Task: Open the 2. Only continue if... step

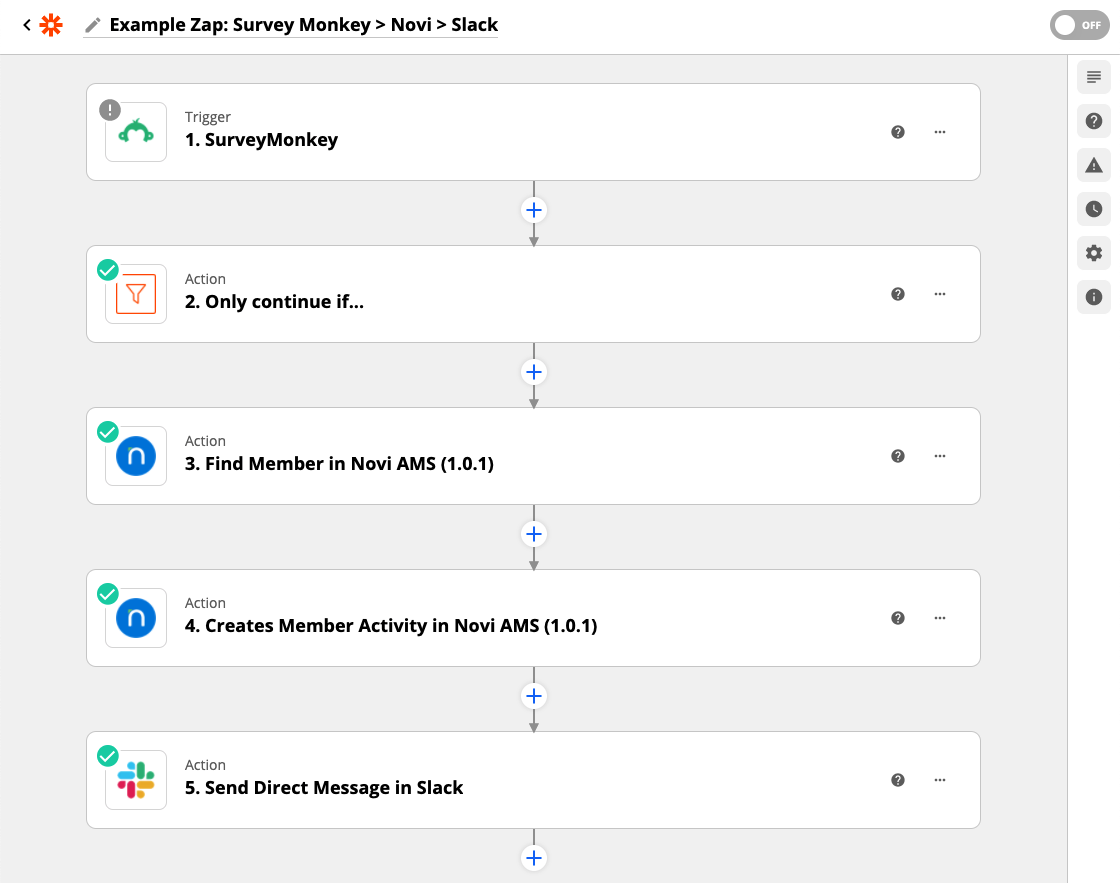Action: coord(533,294)
